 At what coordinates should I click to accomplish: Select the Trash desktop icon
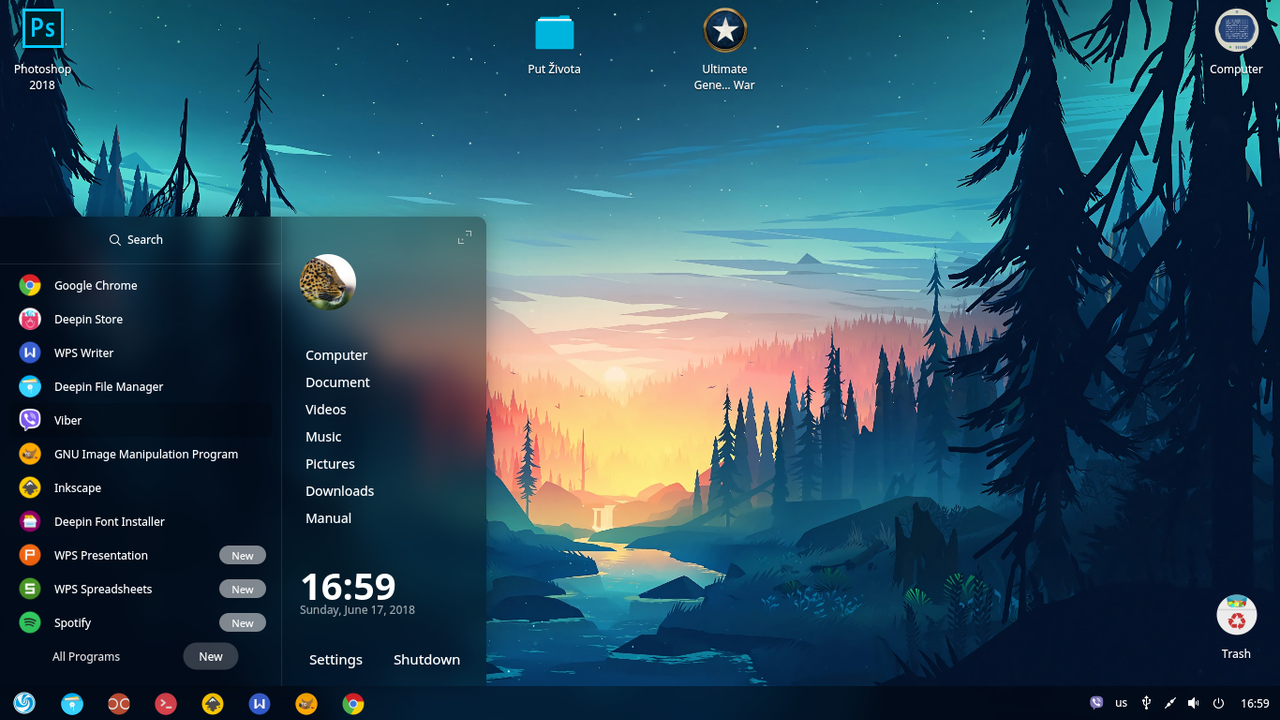pyautogui.click(x=1236, y=627)
